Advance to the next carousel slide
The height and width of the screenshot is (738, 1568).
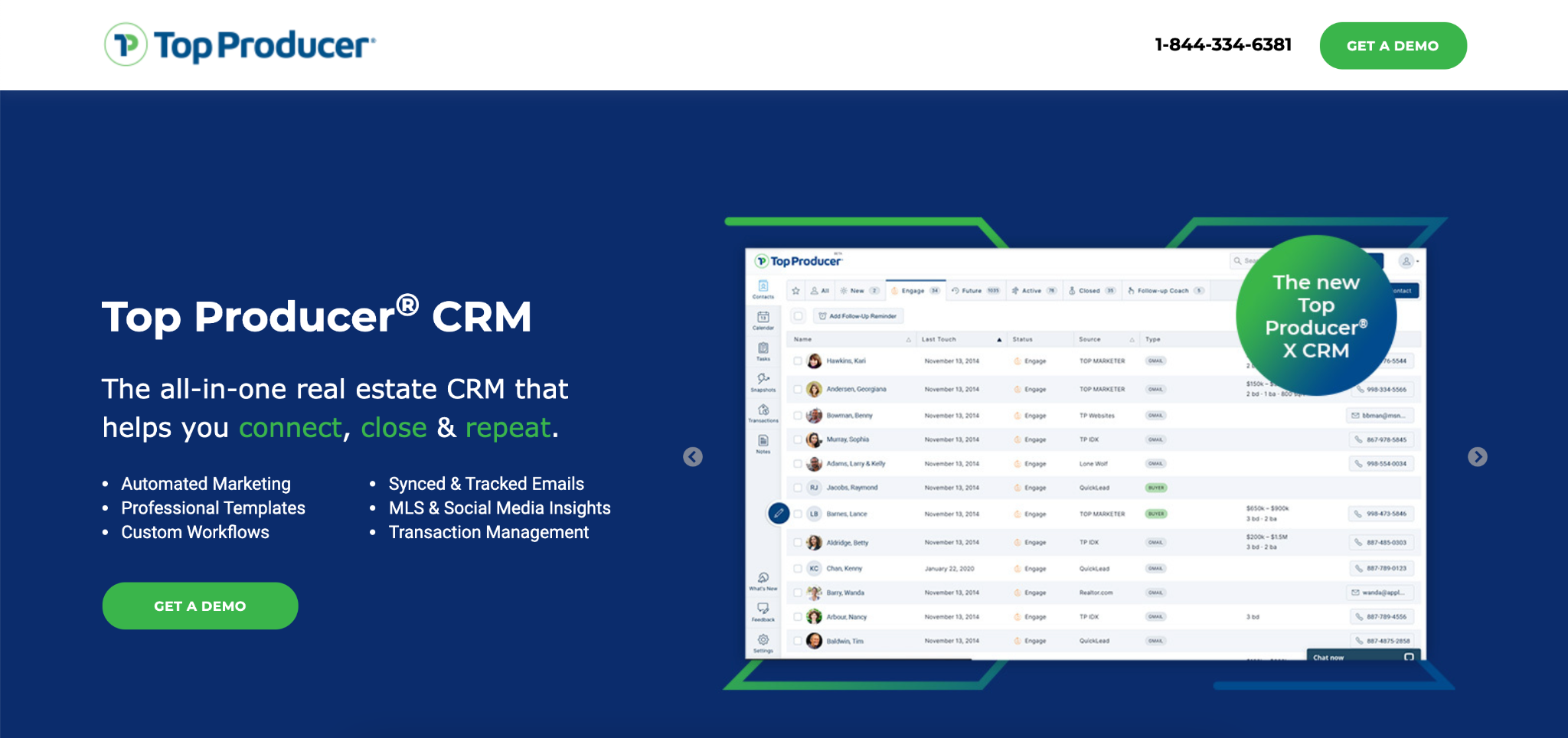(1478, 457)
